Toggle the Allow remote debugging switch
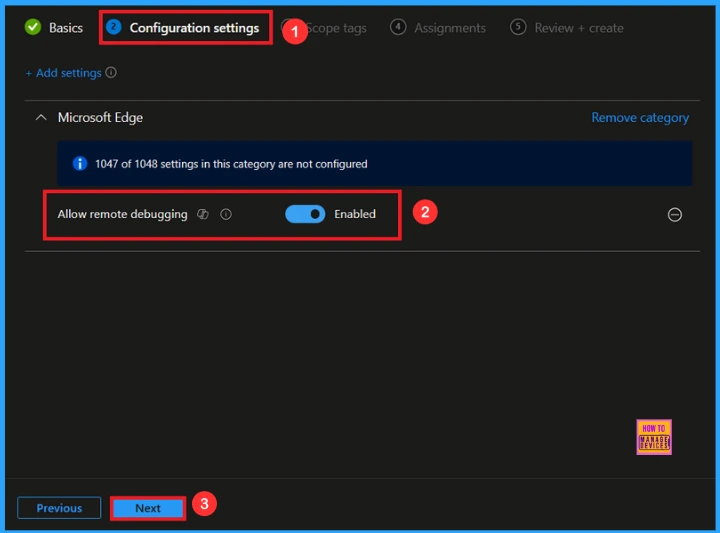The height and width of the screenshot is (533, 720). pos(305,214)
